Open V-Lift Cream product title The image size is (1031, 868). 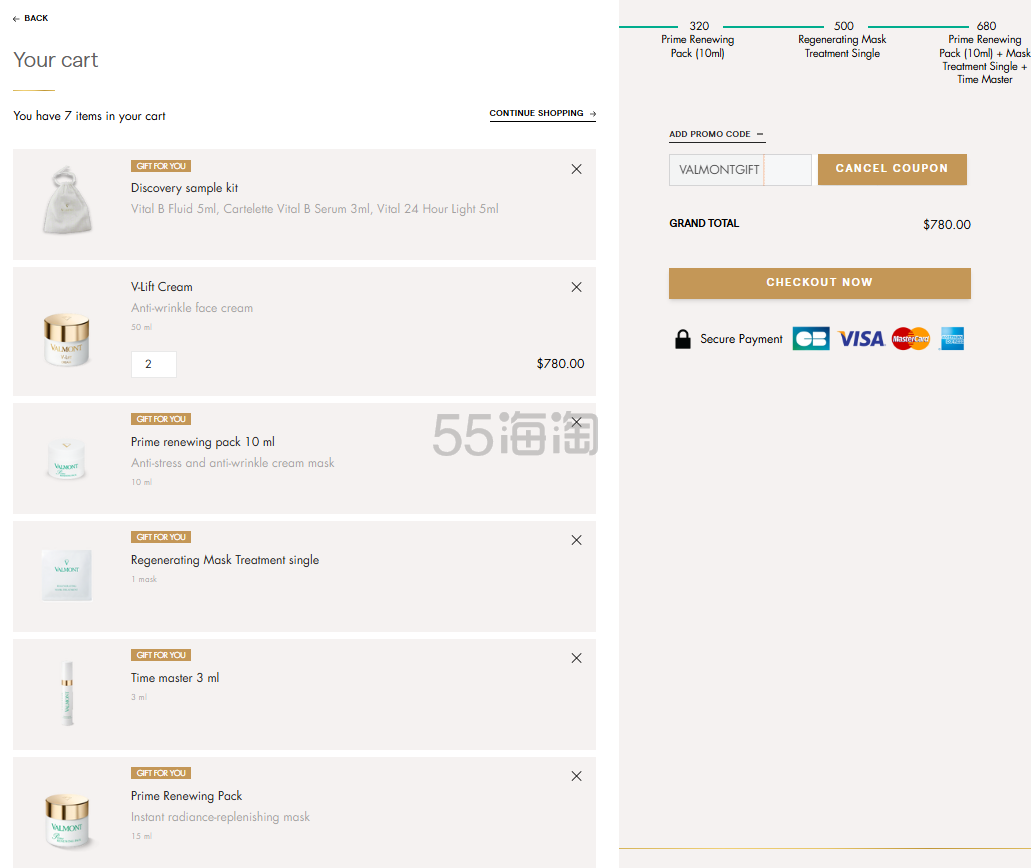tap(162, 287)
